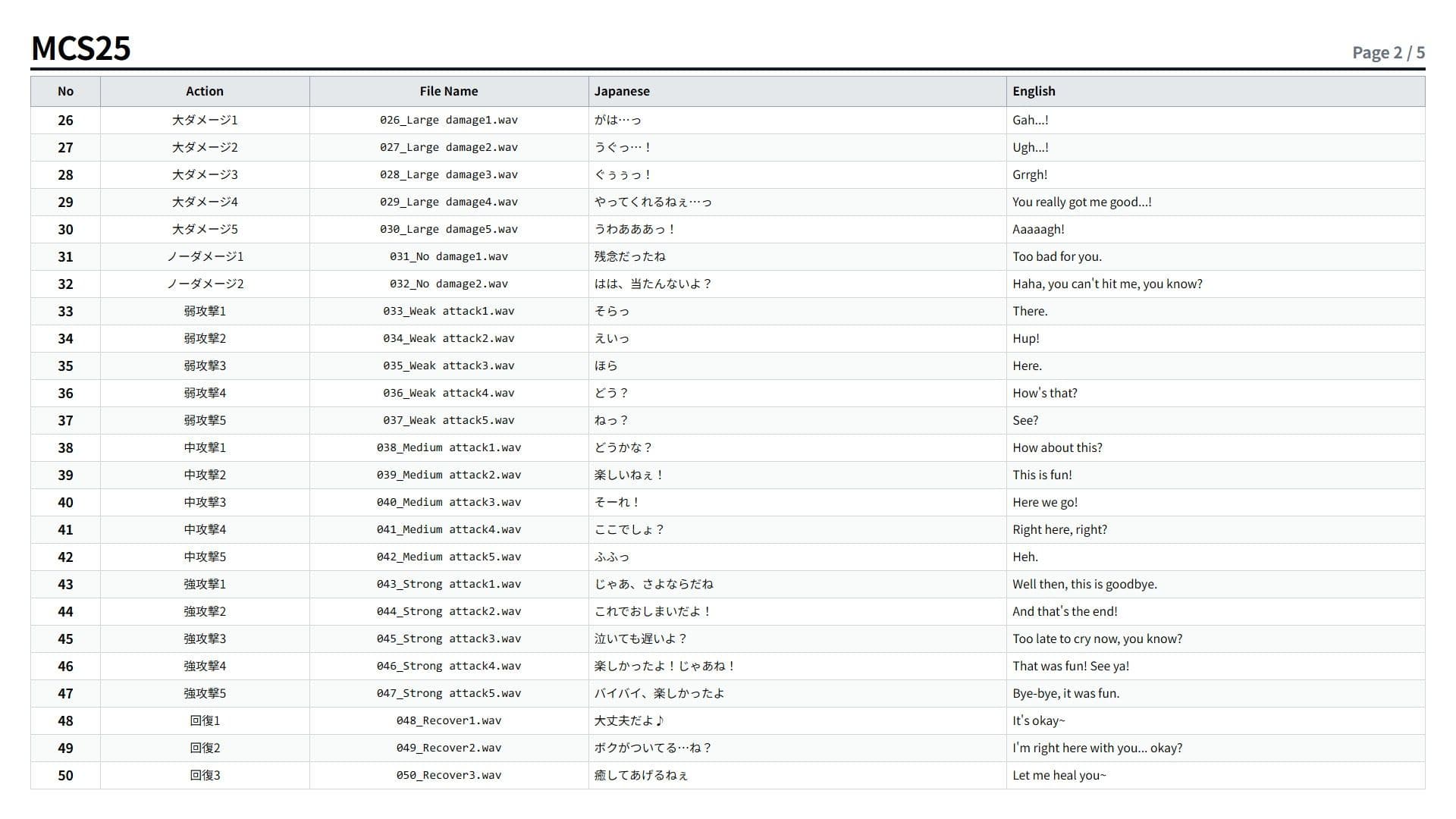Select row number 50
The height and width of the screenshot is (819, 1456).
pyautogui.click(x=65, y=775)
